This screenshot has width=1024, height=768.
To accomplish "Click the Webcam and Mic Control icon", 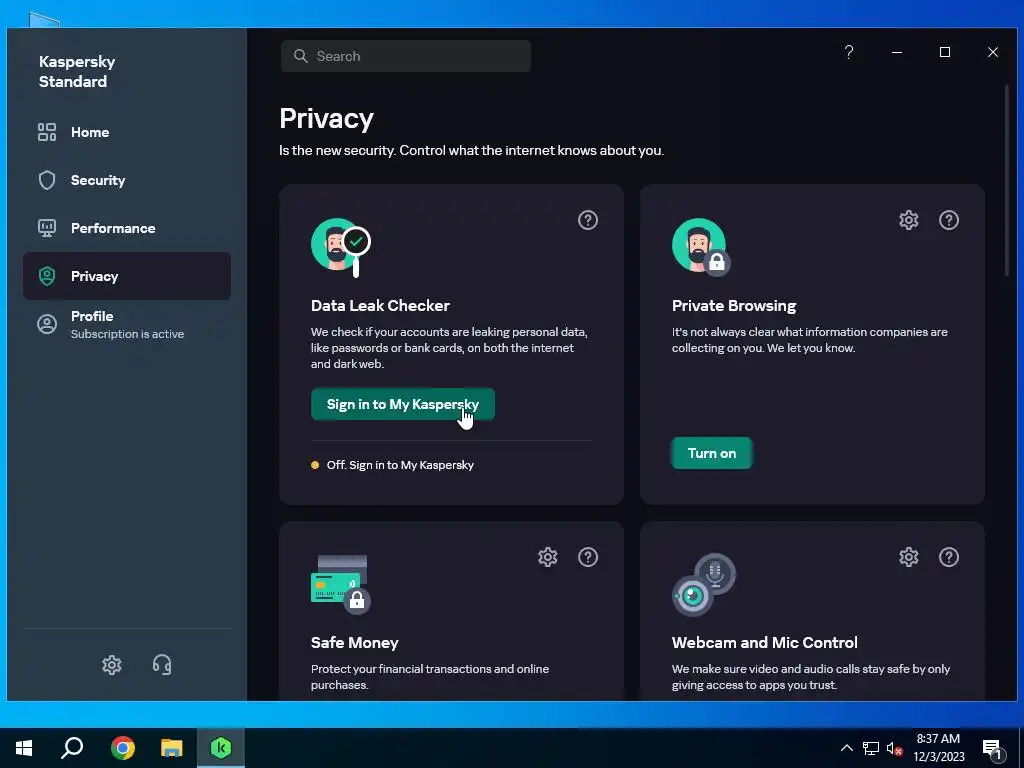I will (x=704, y=584).
